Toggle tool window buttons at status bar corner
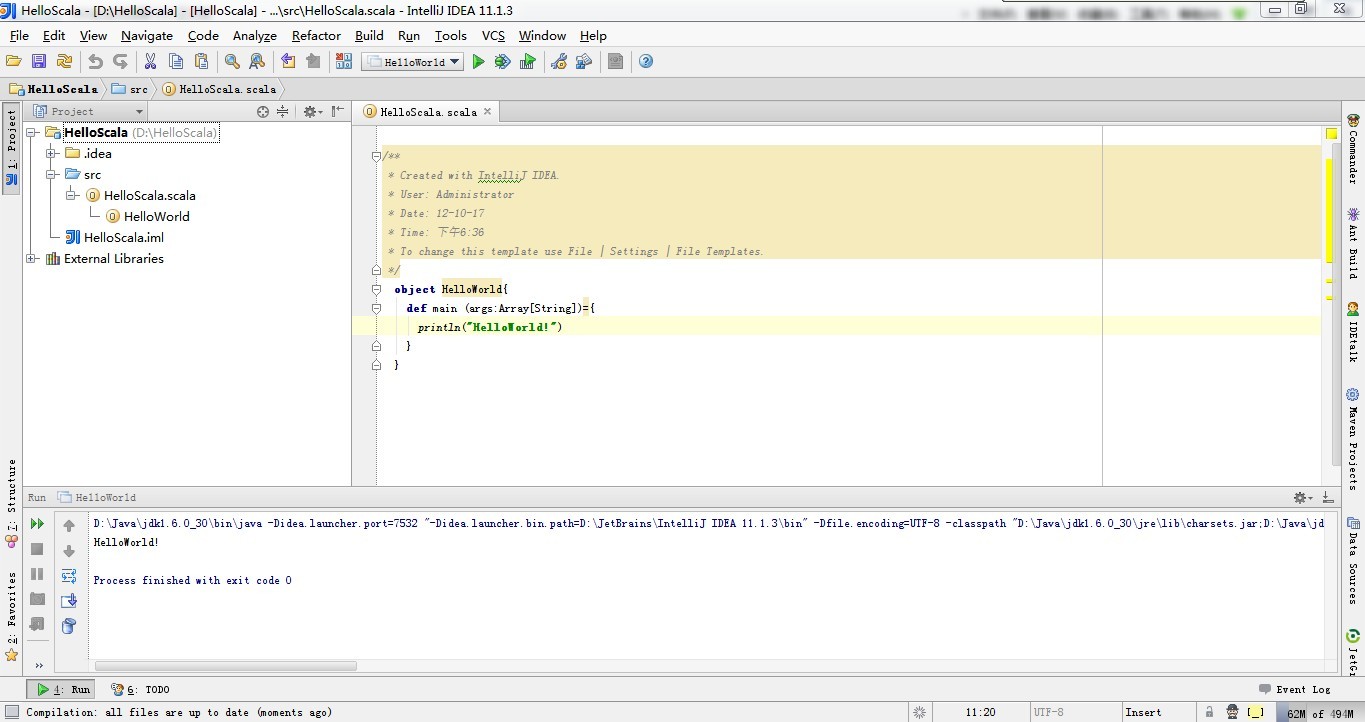Image resolution: width=1365 pixels, height=722 pixels. (11, 712)
